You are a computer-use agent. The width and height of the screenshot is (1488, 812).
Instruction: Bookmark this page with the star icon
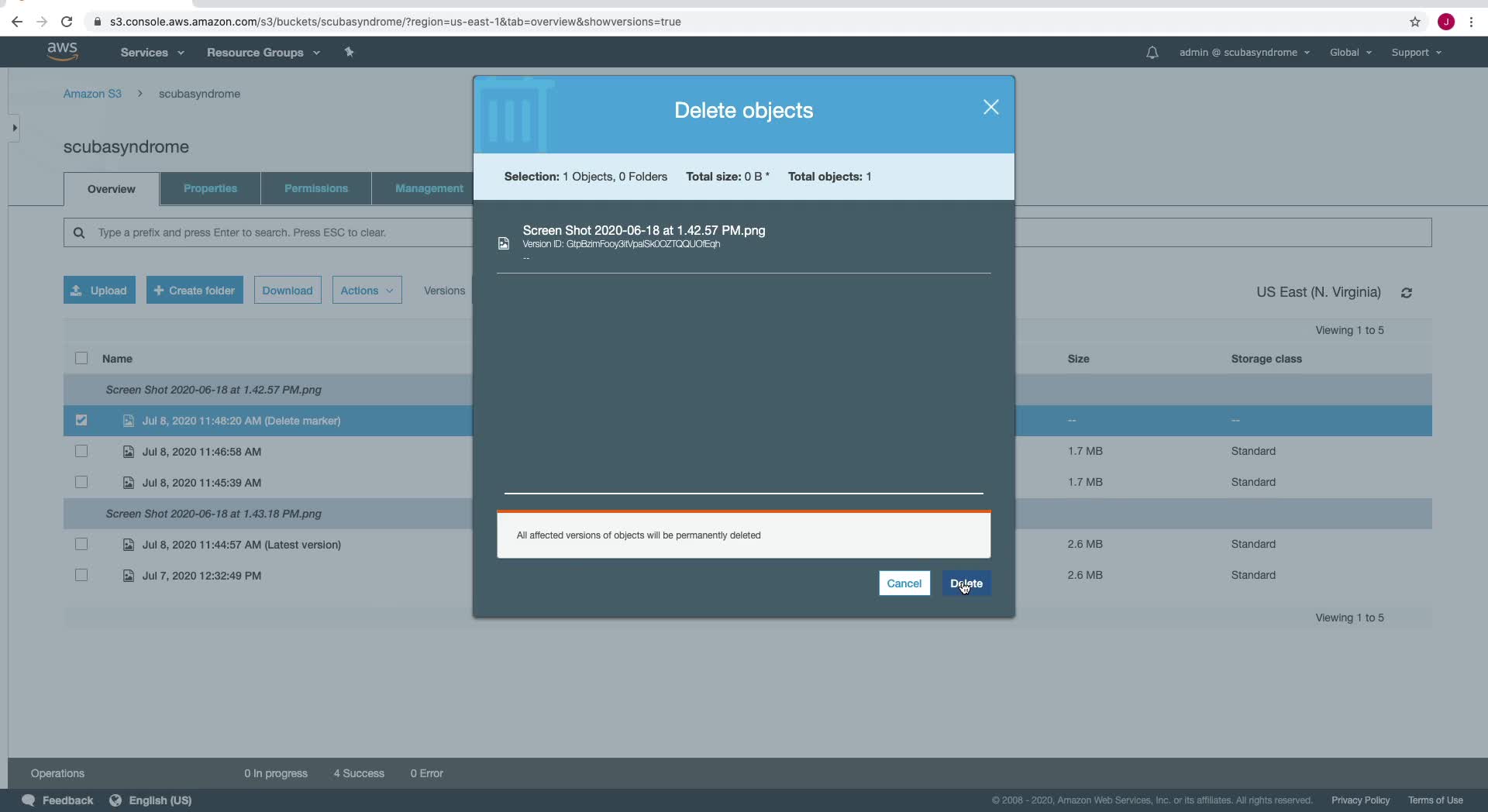[1415, 22]
